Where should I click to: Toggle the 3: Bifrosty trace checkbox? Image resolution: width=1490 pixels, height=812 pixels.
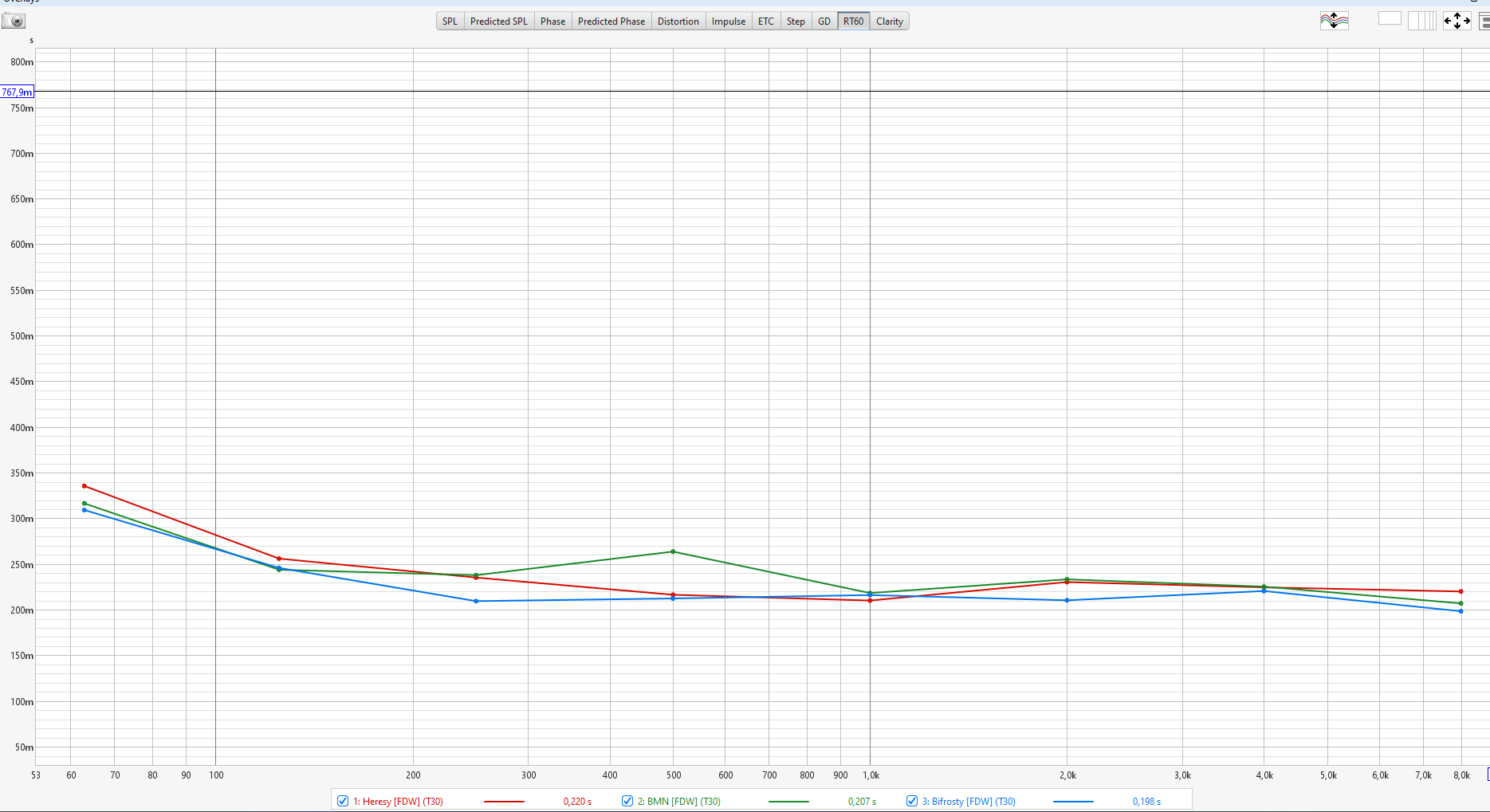pyautogui.click(x=912, y=801)
